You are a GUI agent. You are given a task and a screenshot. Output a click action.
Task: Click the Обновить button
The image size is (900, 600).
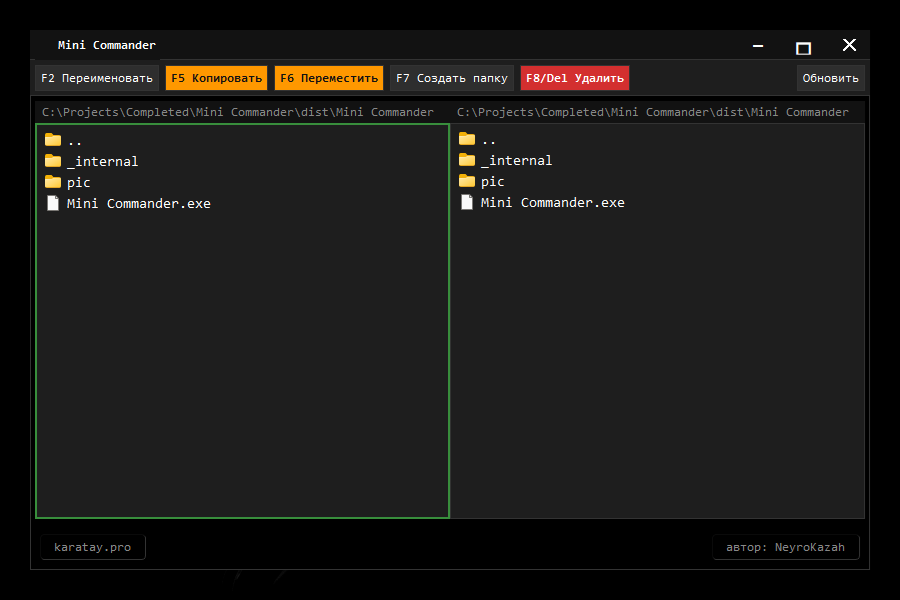(831, 78)
